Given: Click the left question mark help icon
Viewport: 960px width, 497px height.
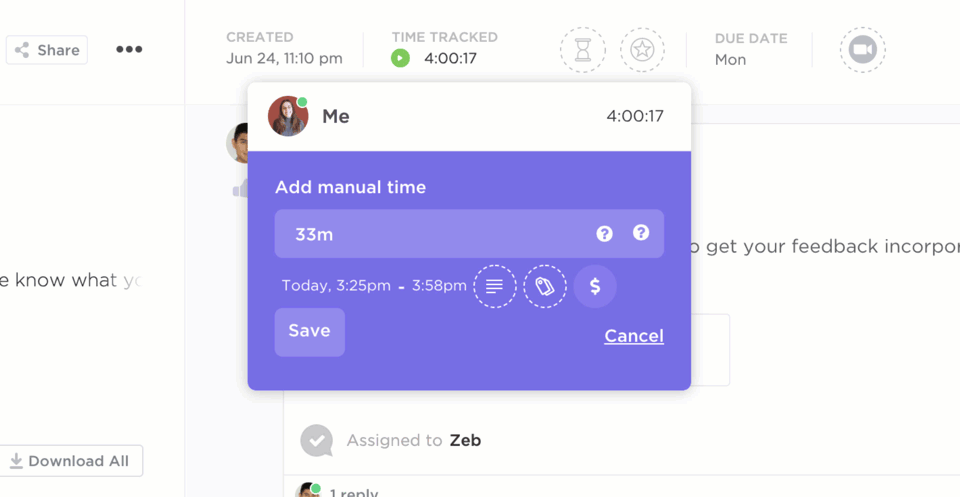Looking at the screenshot, I should 604,234.
